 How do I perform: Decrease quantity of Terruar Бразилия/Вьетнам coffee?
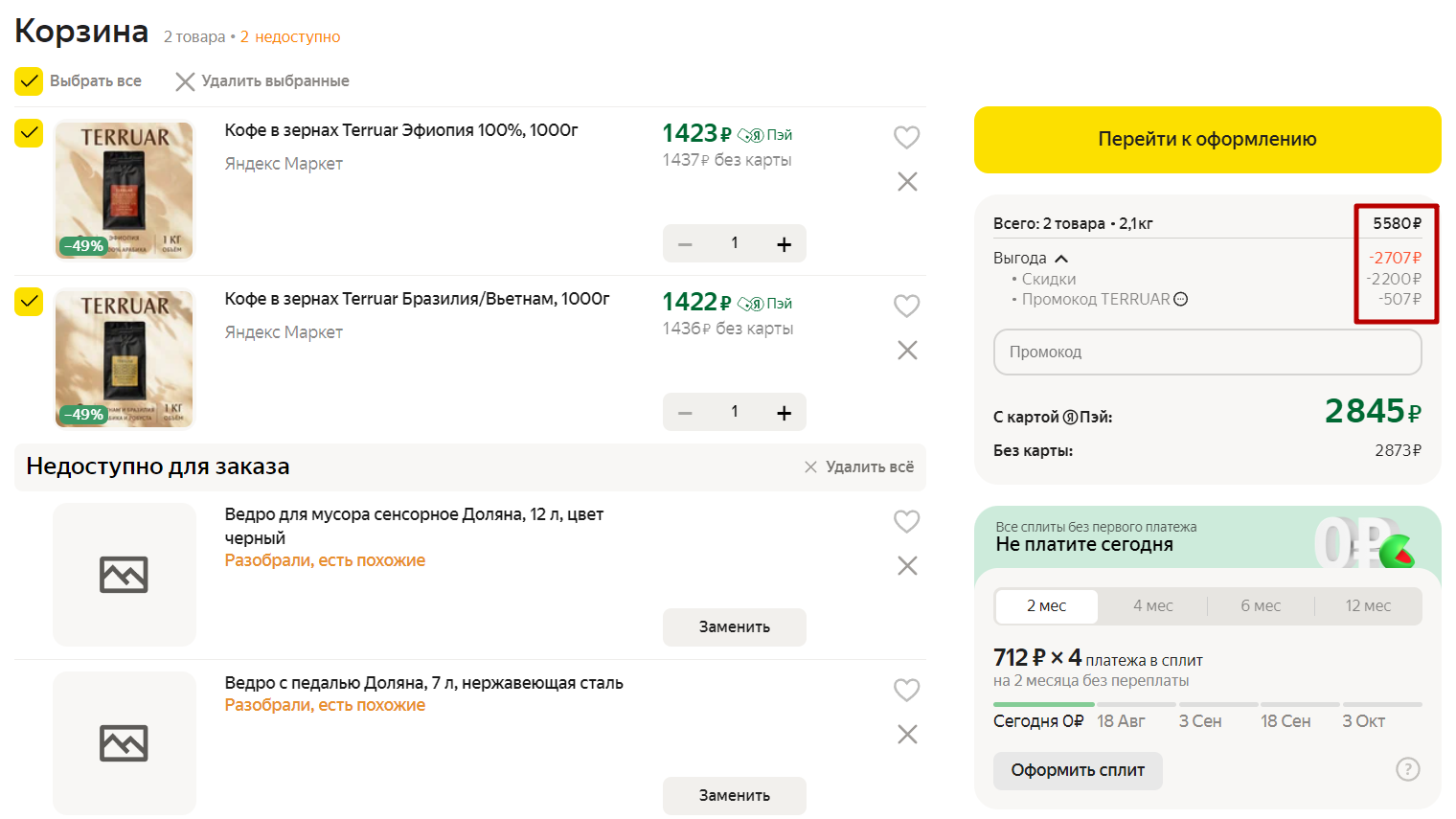coord(685,413)
